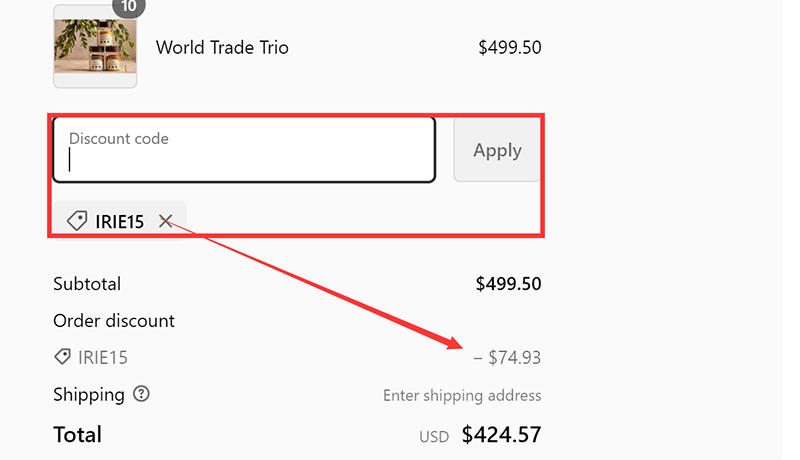
Task: Click the bold subtotal amount $499.50
Action: 508,284
